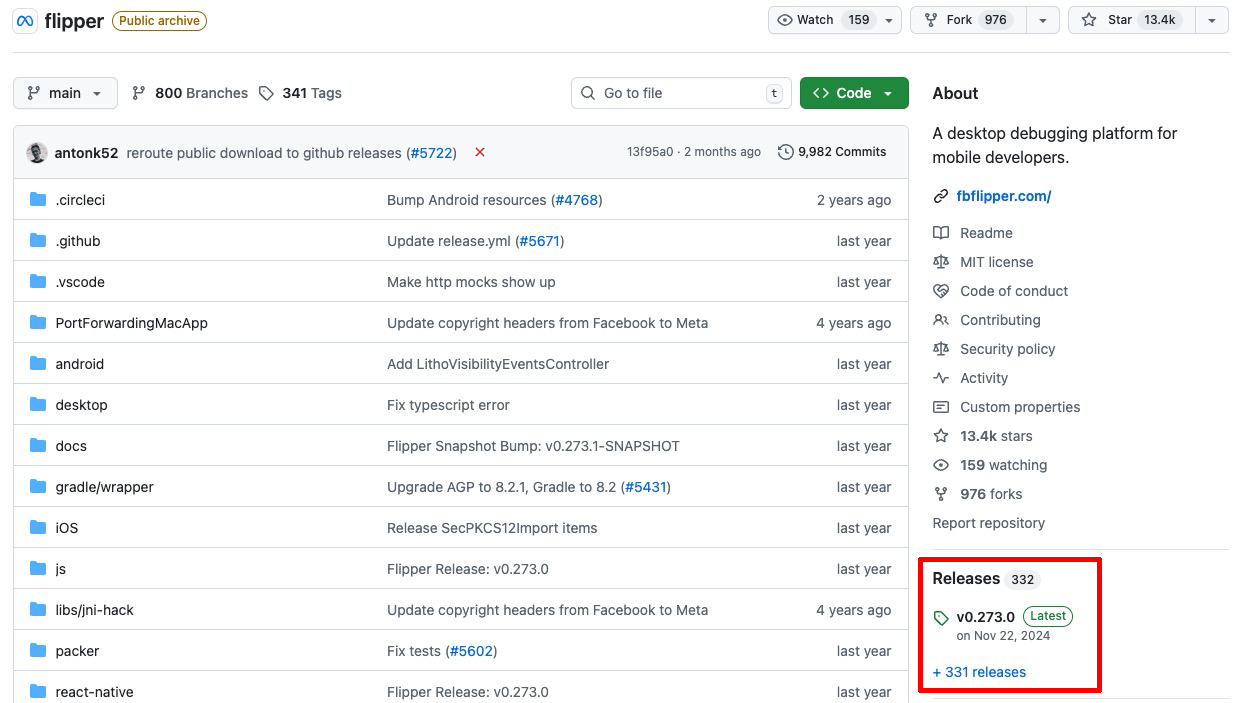Open the Contributing link
The image size is (1251, 703).
[1000, 320]
